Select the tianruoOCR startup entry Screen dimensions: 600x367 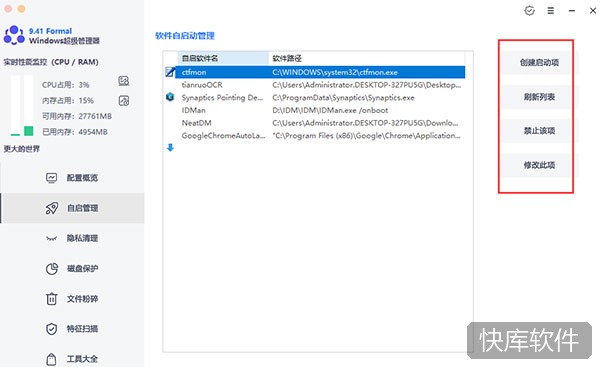coord(320,85)
